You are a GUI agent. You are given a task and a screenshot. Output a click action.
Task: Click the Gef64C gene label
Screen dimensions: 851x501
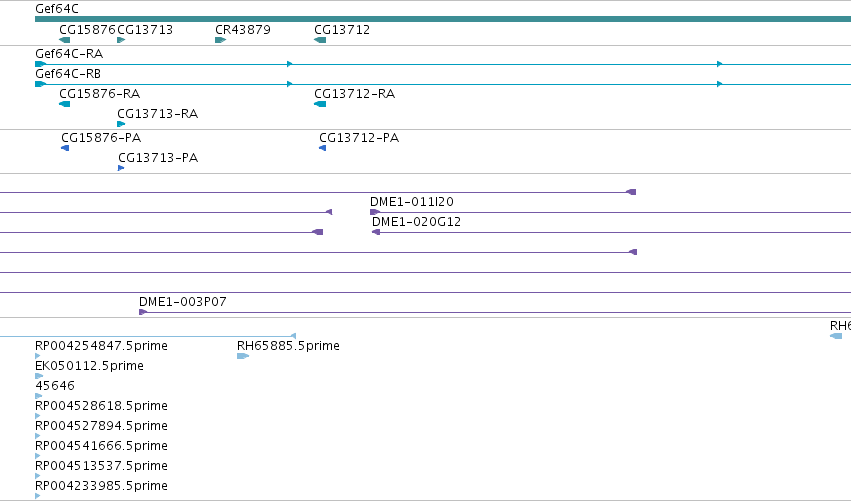click(56, 9)
